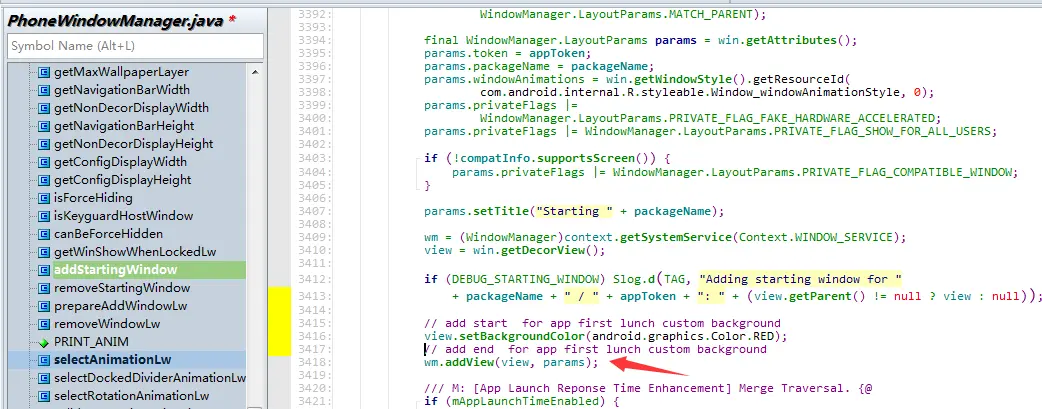Select getNonDecorDisplayHeight in the symbol list
Viewport: 1042px width, 409px height.
pyautogui.click(x=134, y=144)
